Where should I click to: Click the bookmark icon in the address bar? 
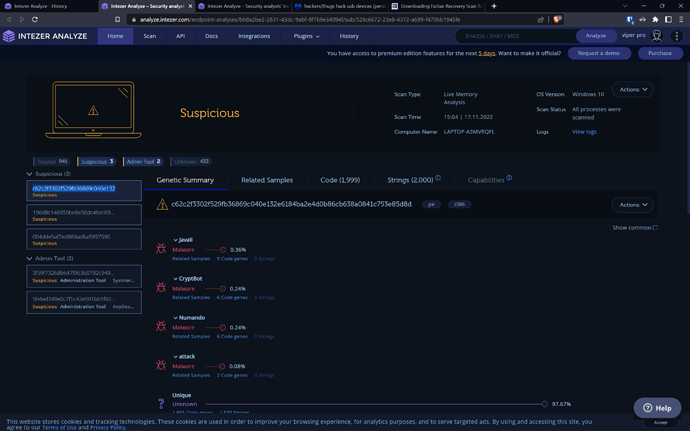pyautogui.click(x=117, y=19)
